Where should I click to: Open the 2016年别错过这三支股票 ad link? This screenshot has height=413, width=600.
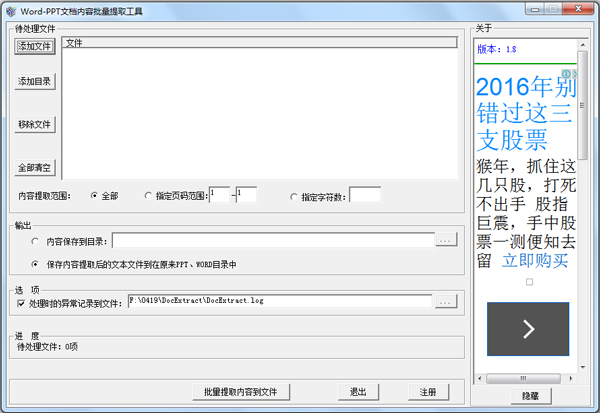pyautogui.click(x=525, y=114)
